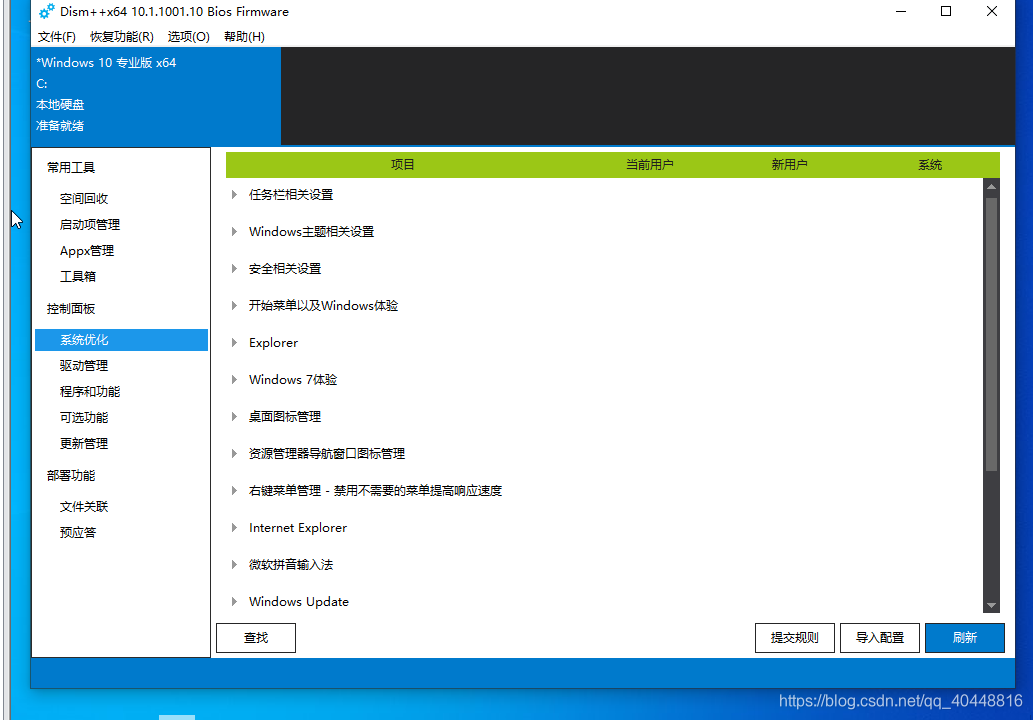Click scrollbar up arrow in list

991,187
